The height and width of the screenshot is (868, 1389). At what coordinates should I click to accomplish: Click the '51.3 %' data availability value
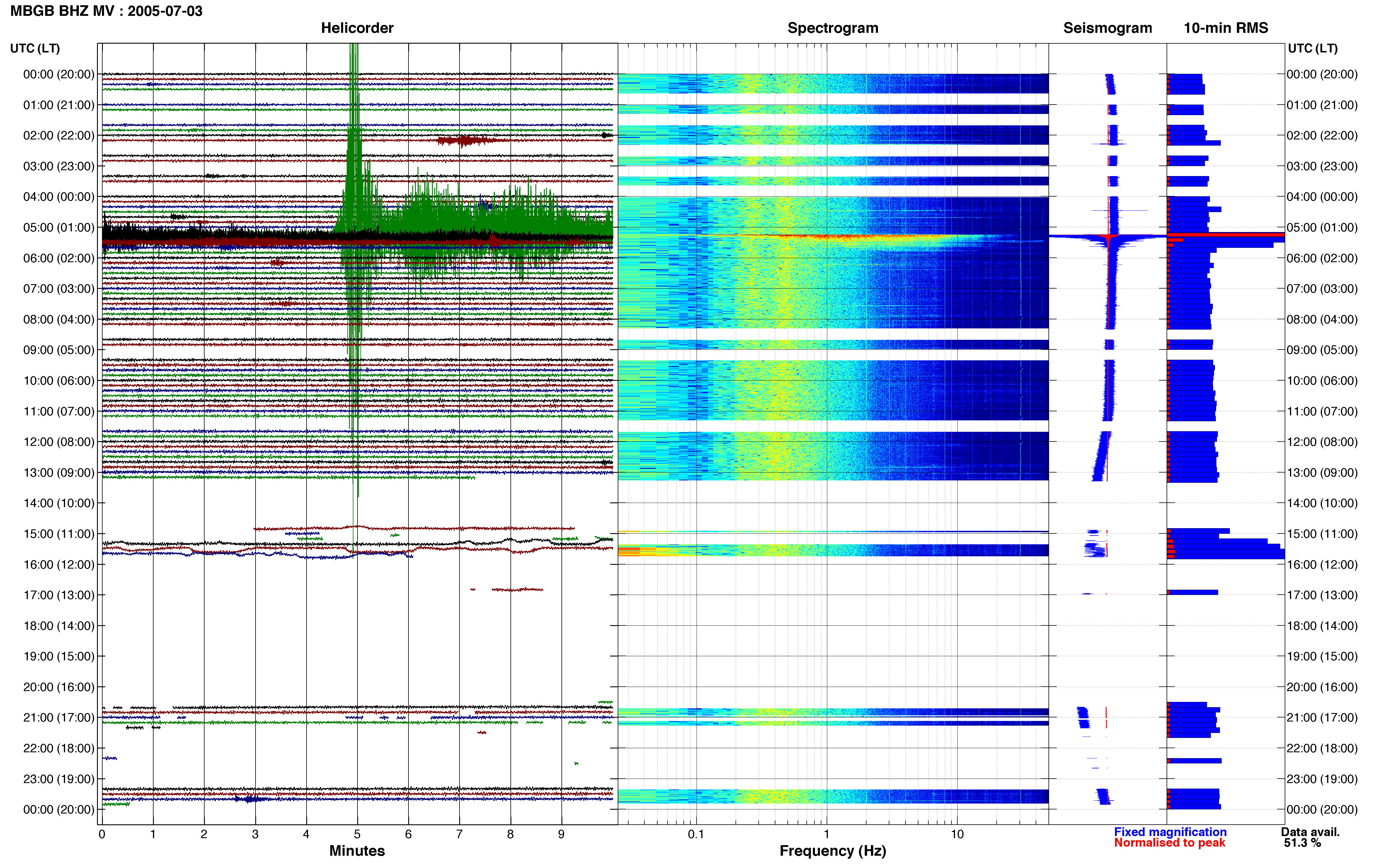tap(1303, 843)
